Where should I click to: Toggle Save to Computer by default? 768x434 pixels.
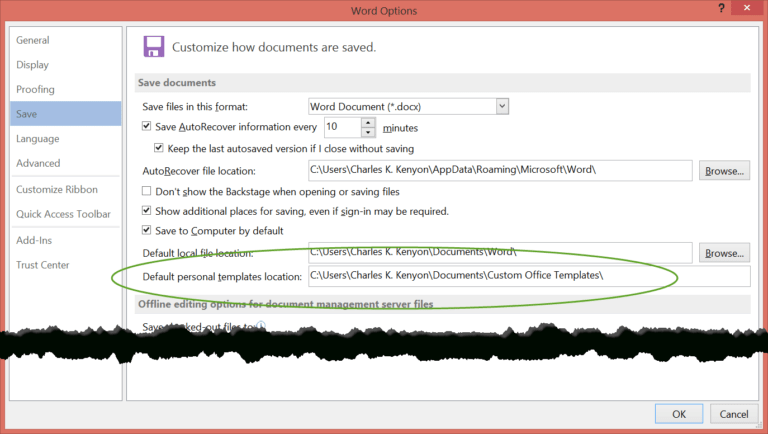tap(146, 230)
